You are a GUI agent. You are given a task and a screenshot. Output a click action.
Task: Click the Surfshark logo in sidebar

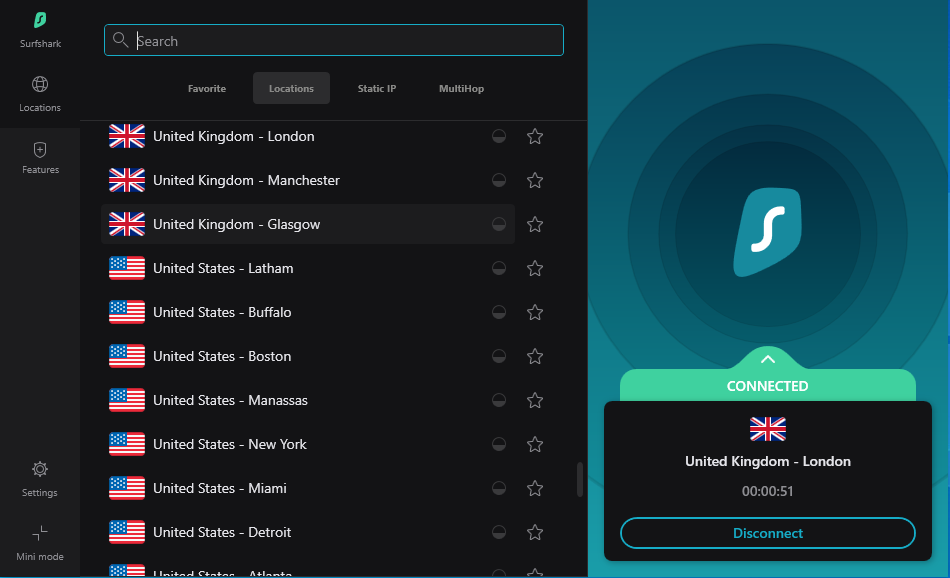coord(40,21)
